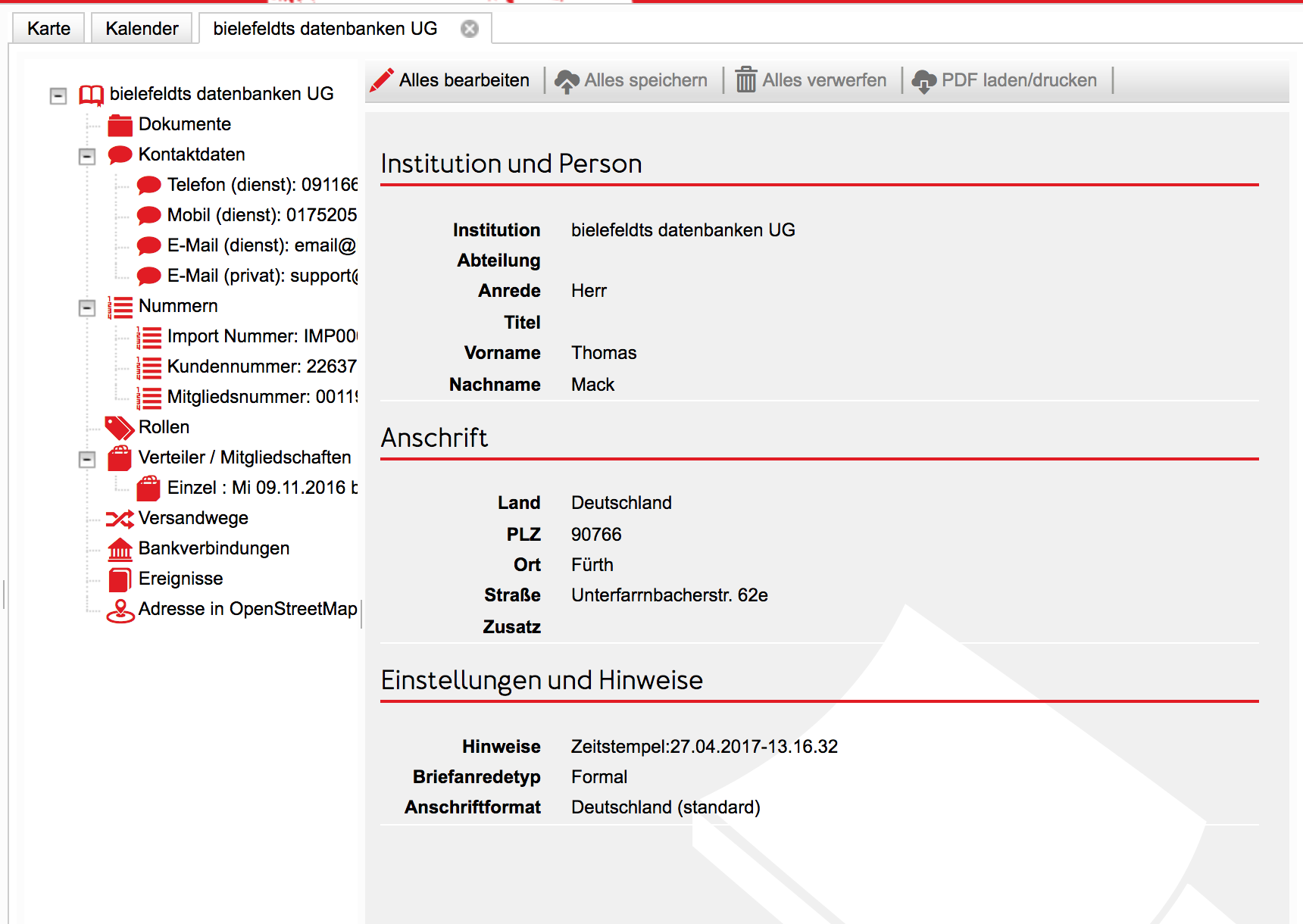Click the Alles bearbeiten button

click(x=451, y=80)
